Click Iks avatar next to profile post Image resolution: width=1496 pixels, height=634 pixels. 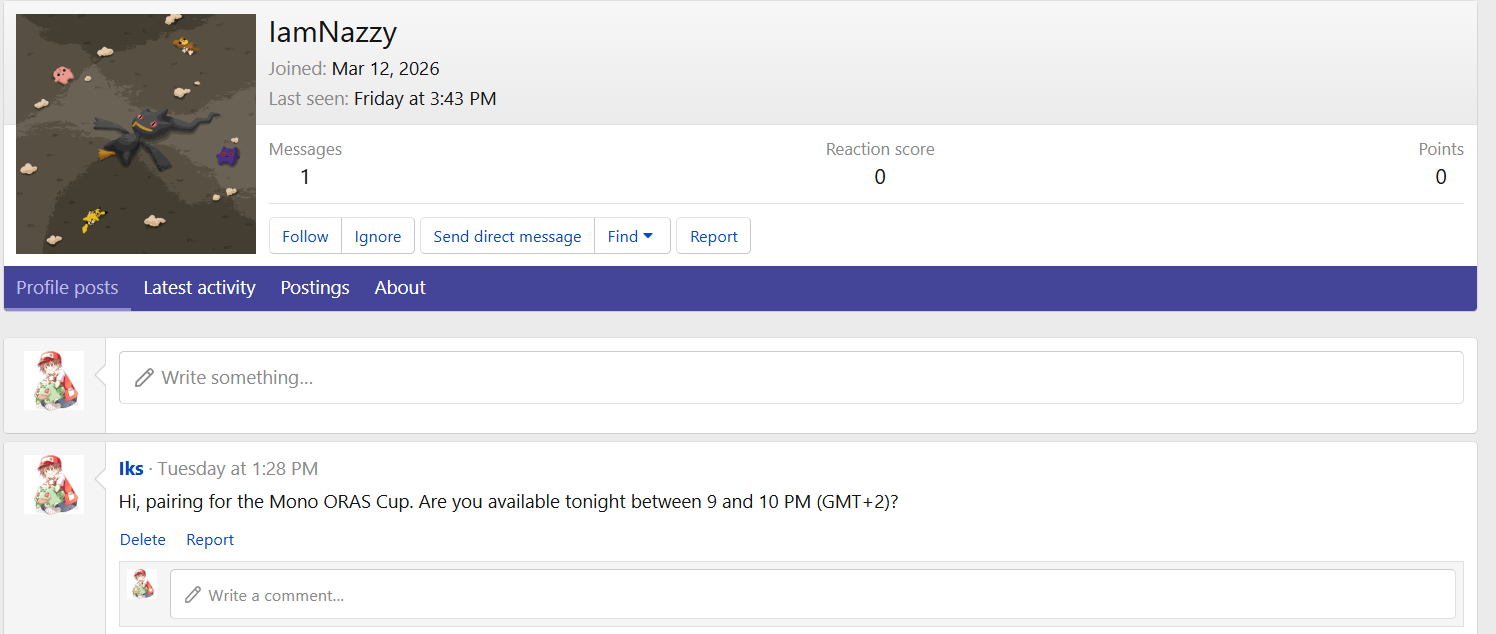54,484
